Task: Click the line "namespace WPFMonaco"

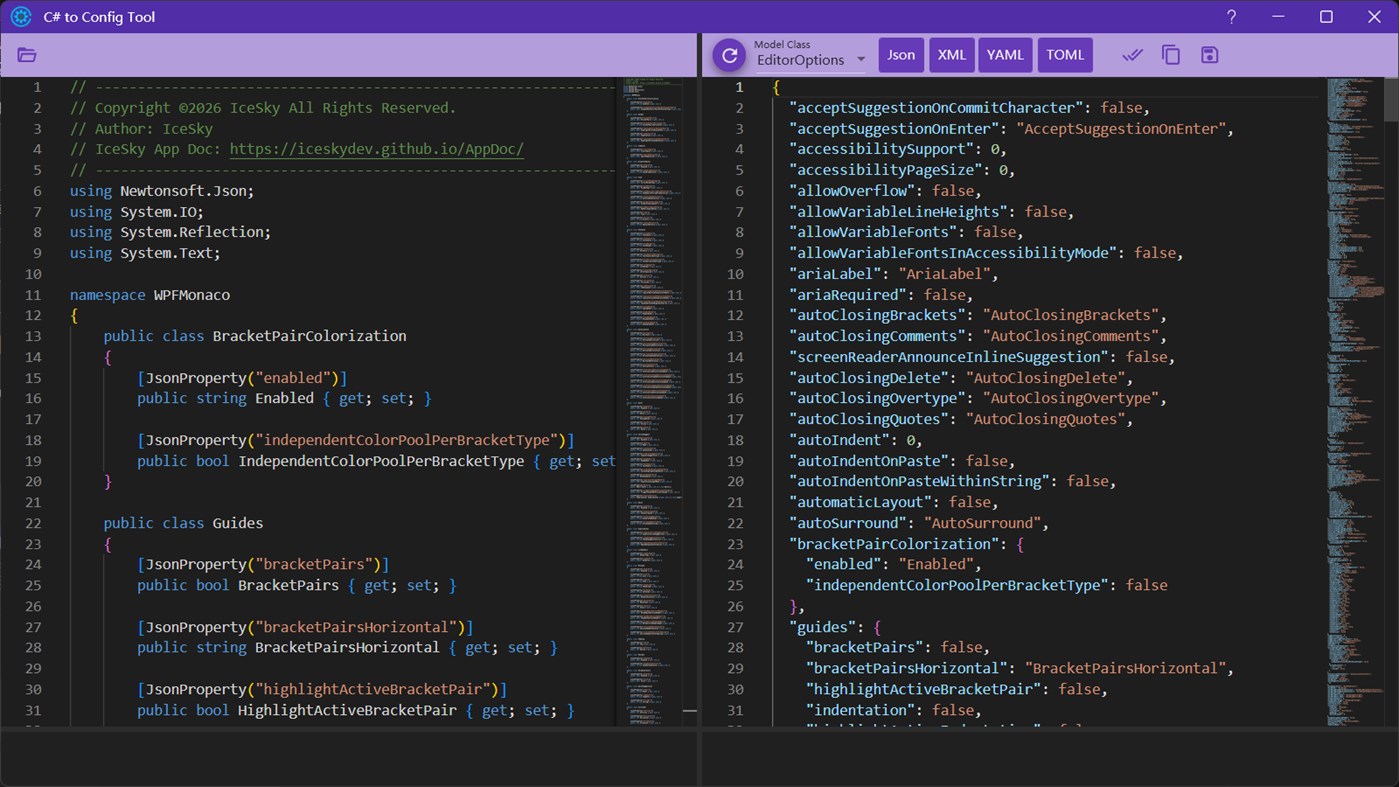Action: click(x=150, y=295)
